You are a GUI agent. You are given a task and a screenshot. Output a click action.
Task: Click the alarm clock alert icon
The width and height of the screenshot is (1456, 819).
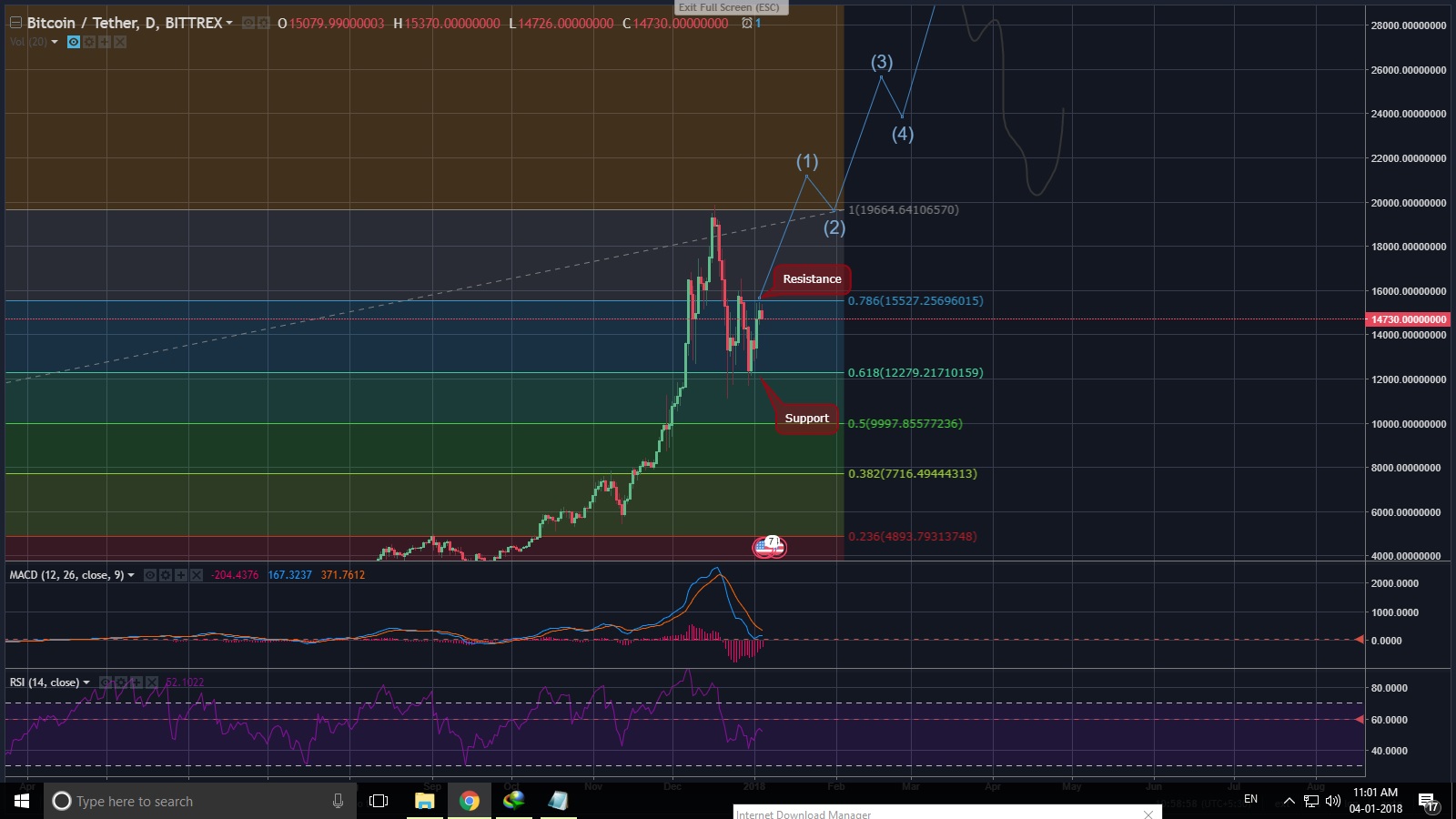747,24
